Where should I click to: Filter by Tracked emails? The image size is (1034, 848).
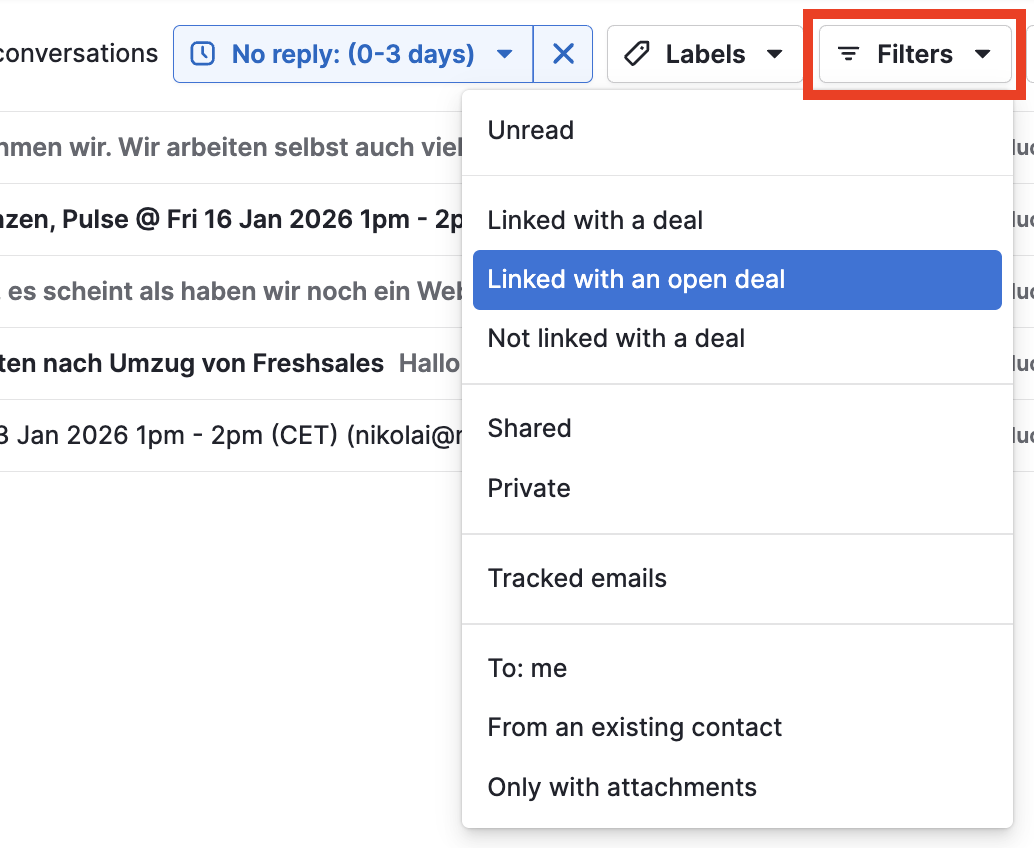click(577, 578)
